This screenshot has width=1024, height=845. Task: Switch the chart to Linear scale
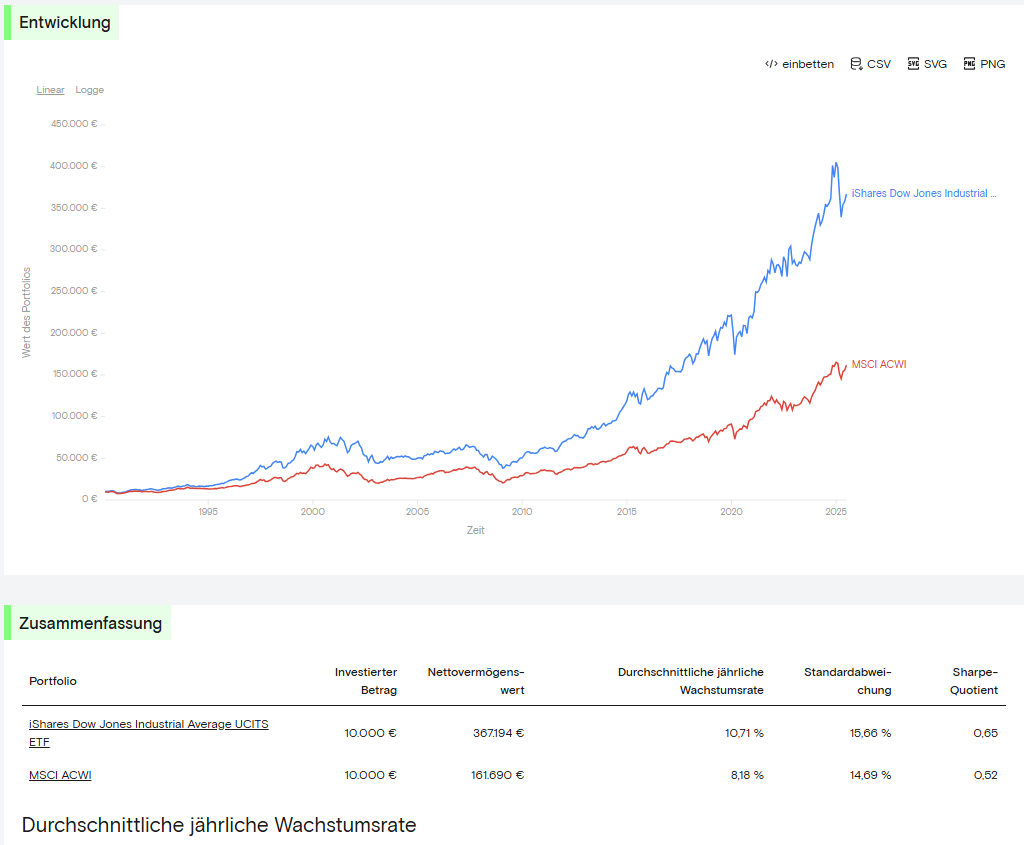(50, 90)
